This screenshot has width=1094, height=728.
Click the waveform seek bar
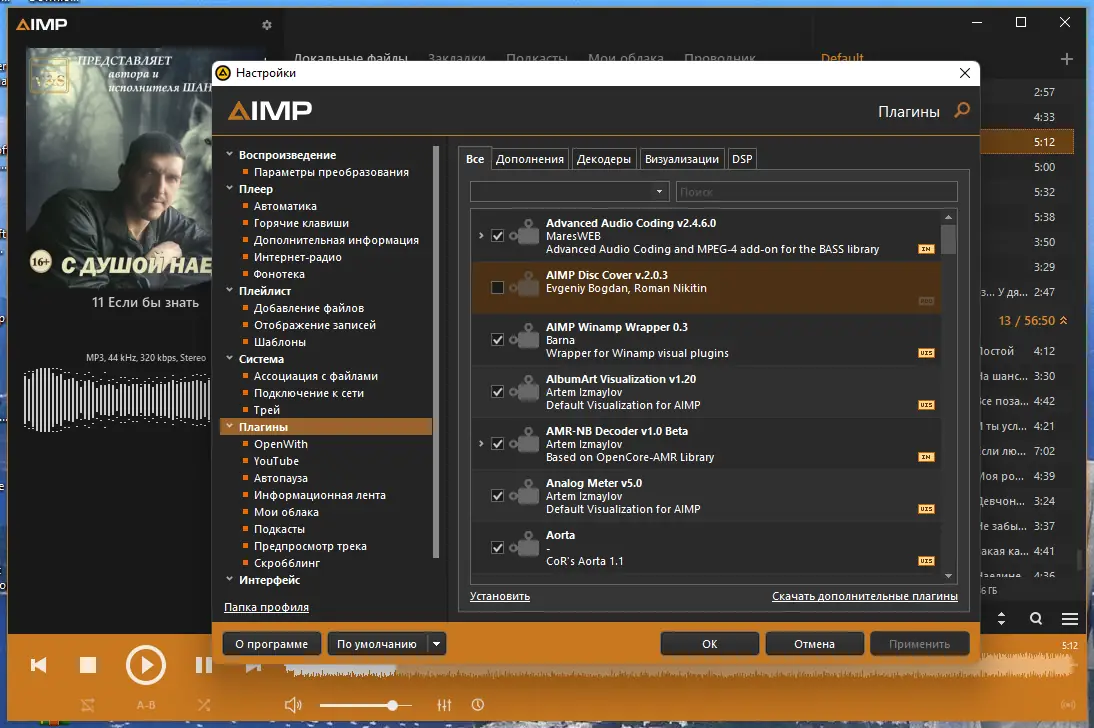[x=680, y=670]
